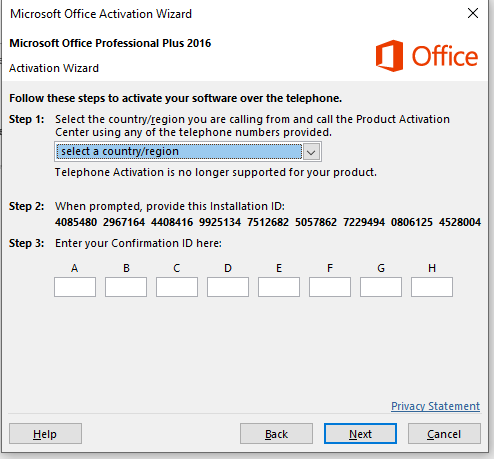
Task: Click Confirmation ID field D
Action: point(228,287)
